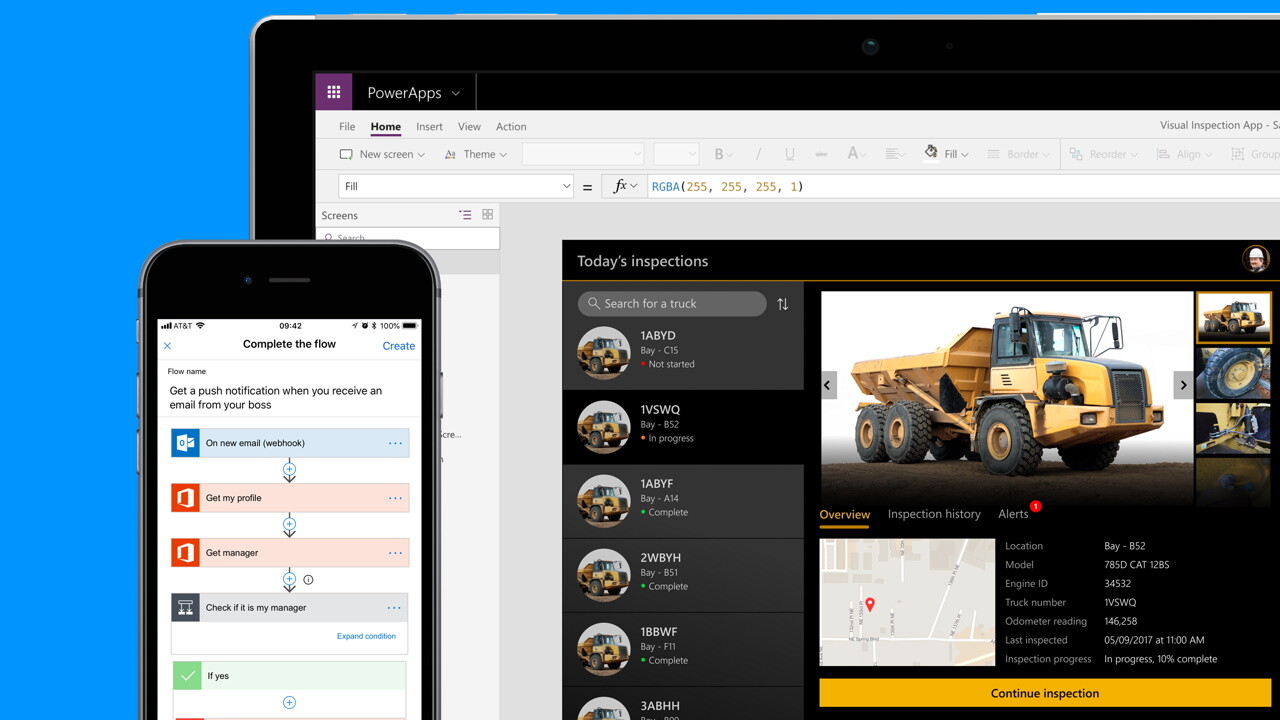Click the previous image arrow on truck photo
The height and width of the screenshot is (720, 1280).
click(x=828, y=385)
